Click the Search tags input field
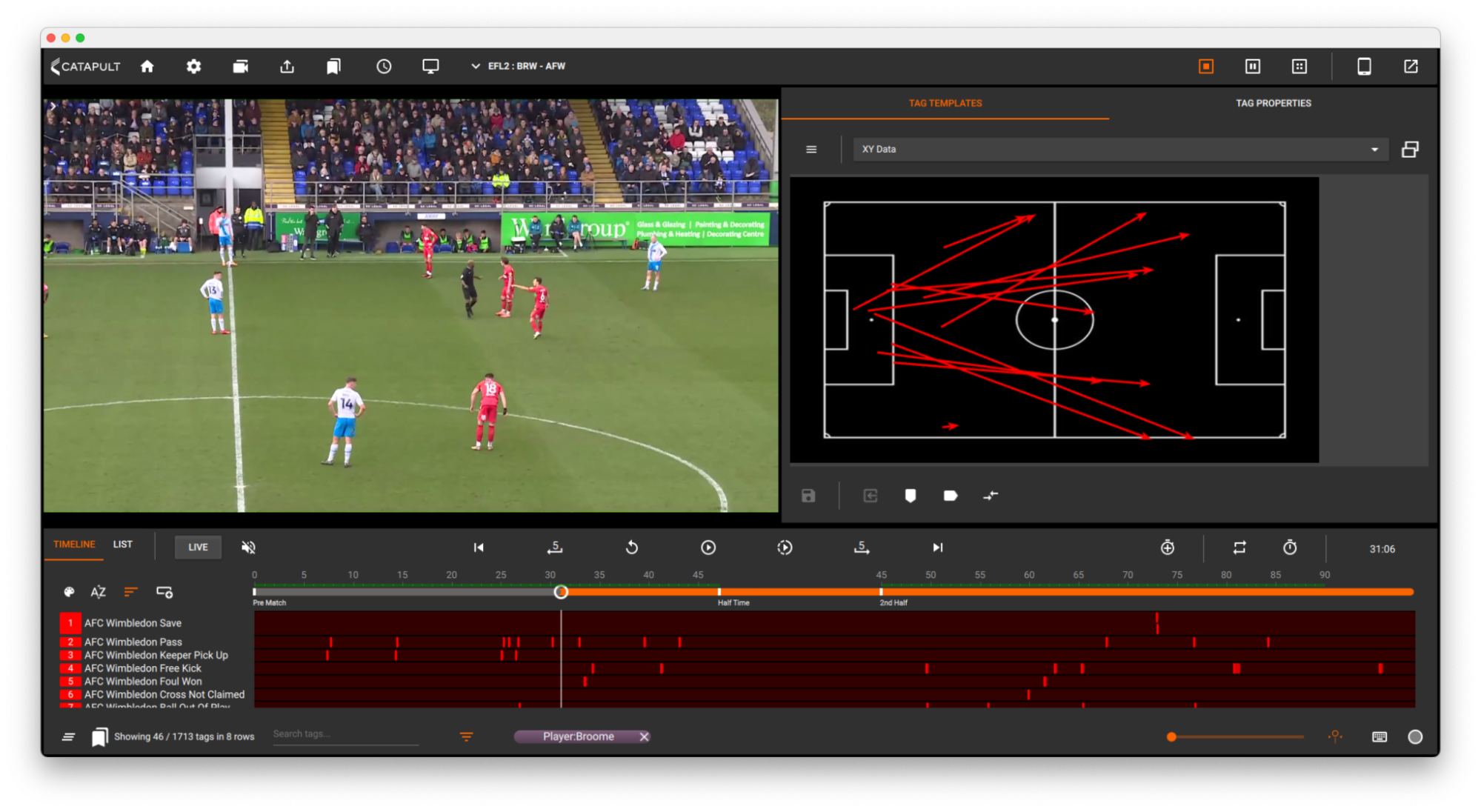 pos(345,735)
